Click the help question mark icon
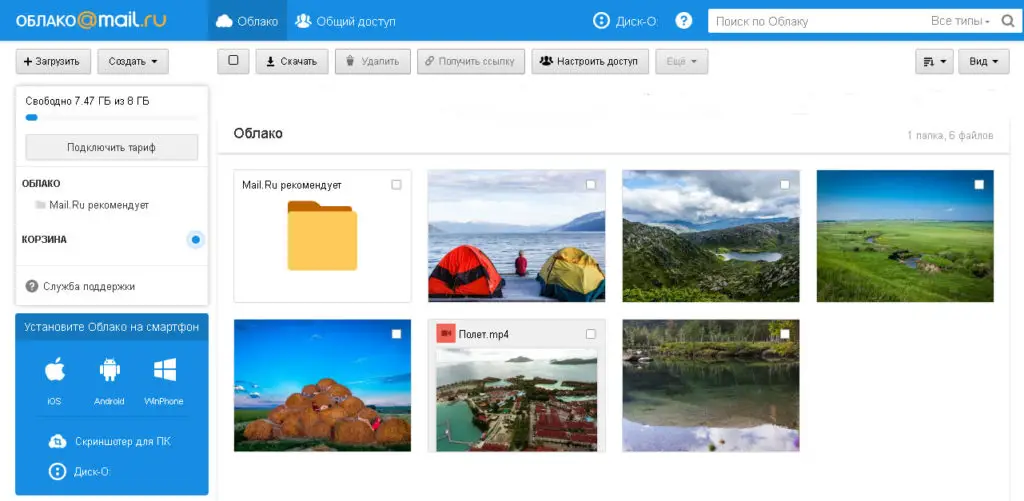 [x=684, y=21]
